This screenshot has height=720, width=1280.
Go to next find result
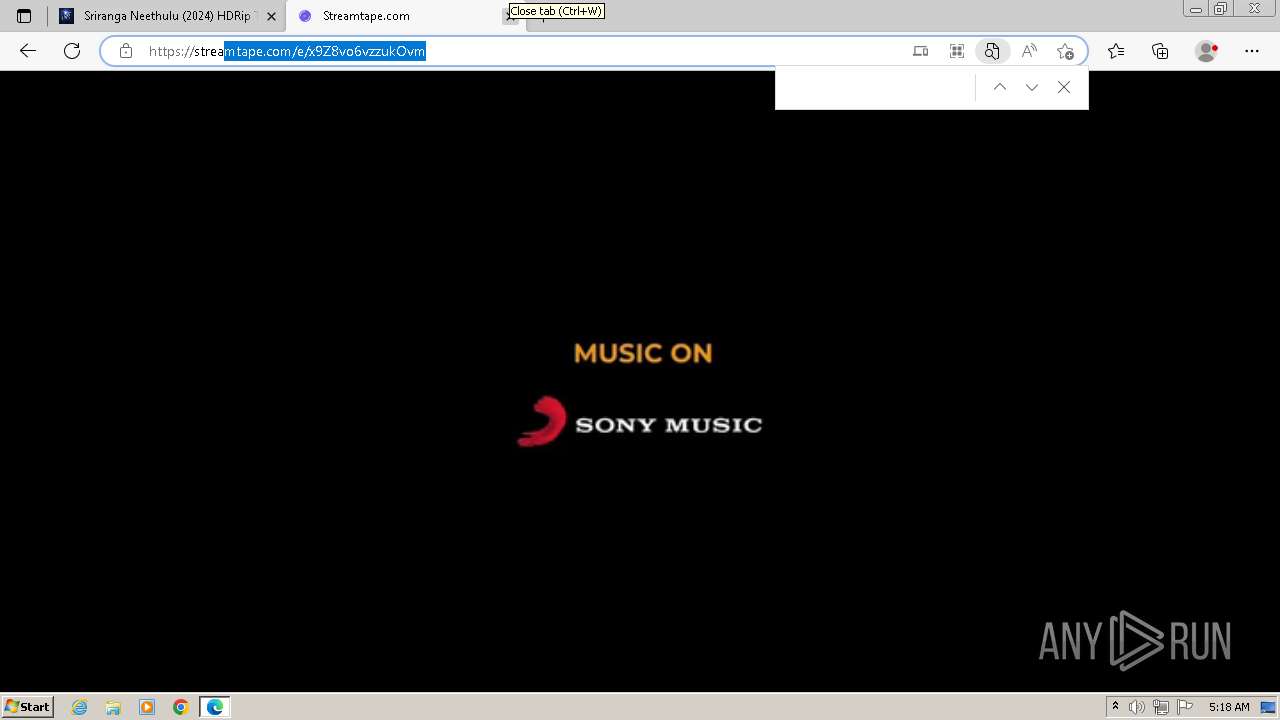click(x=1032, y=87)
